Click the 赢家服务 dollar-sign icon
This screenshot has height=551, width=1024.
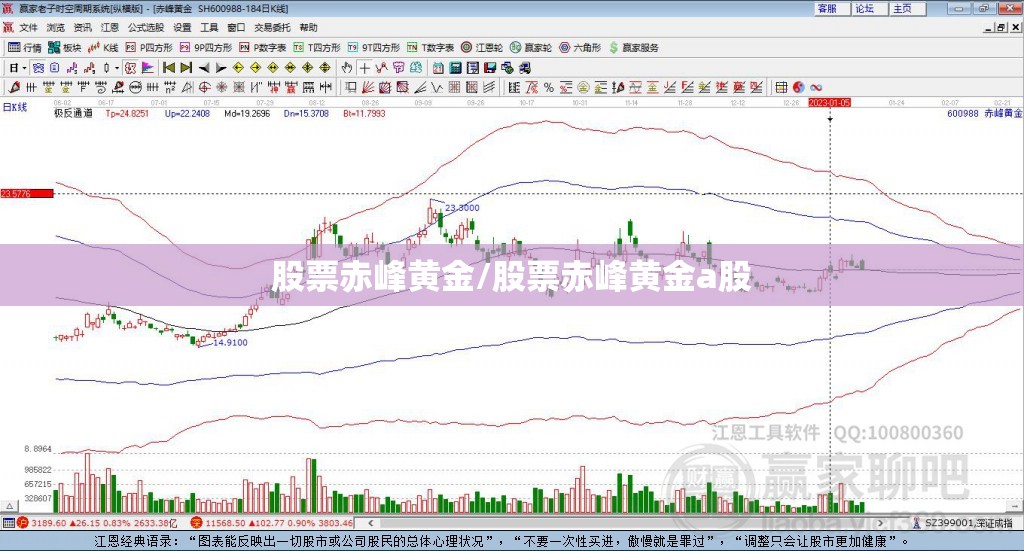point(614,48)
